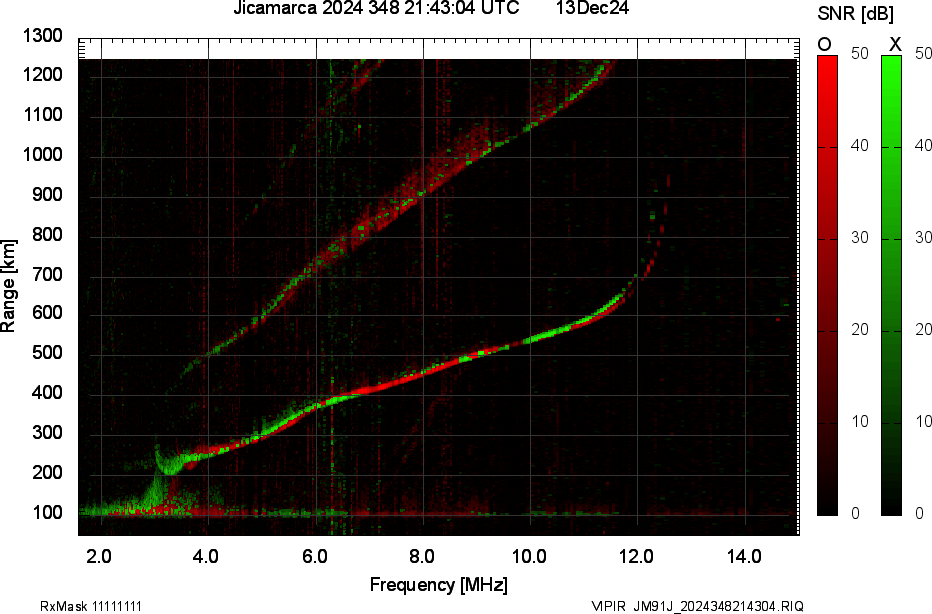Click the 4.0 tick on the frequency axis
This screenshot has width=932, height=614.
[x=206, y=556]
